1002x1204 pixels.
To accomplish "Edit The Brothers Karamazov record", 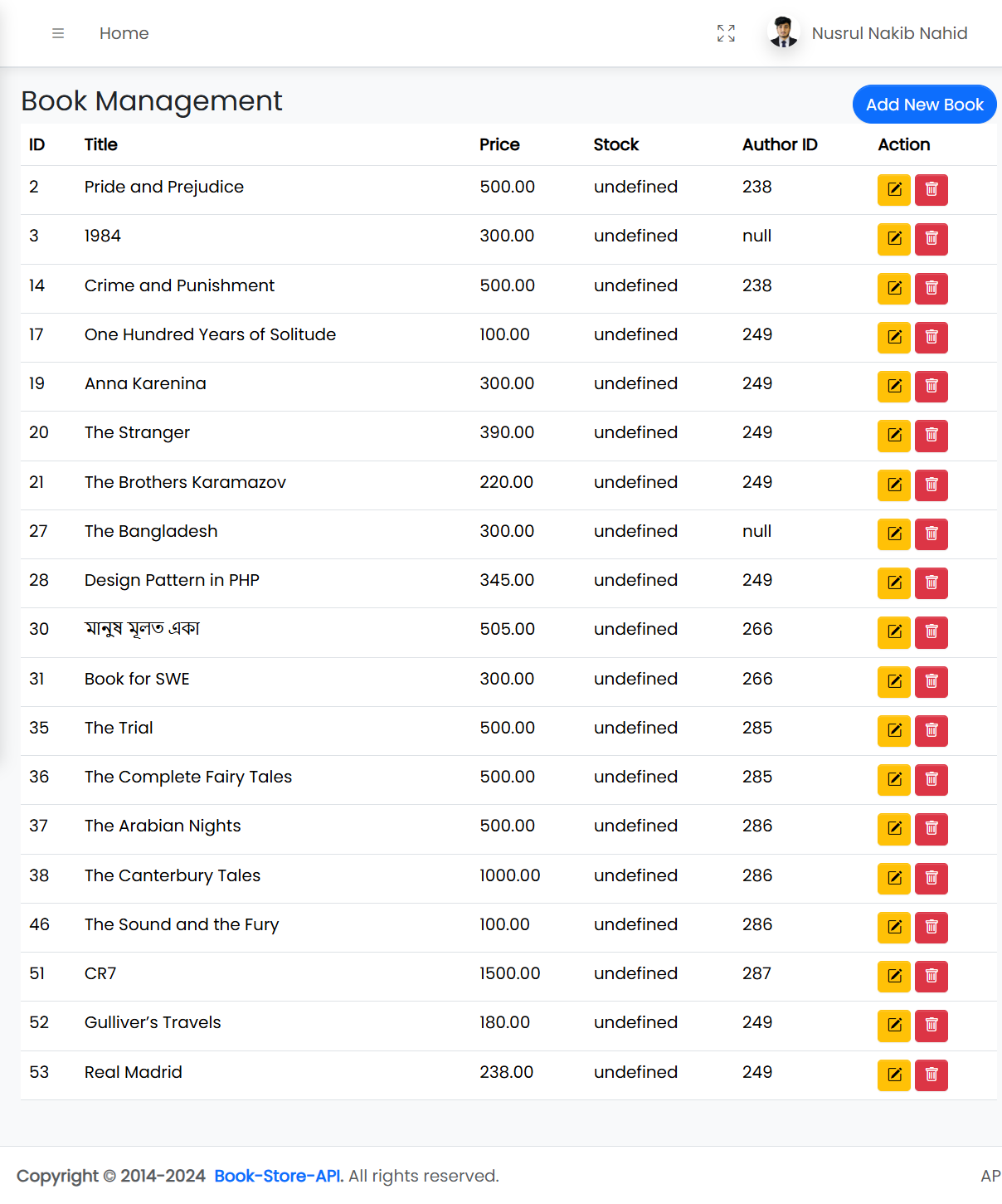I will (x=893, y=485).
